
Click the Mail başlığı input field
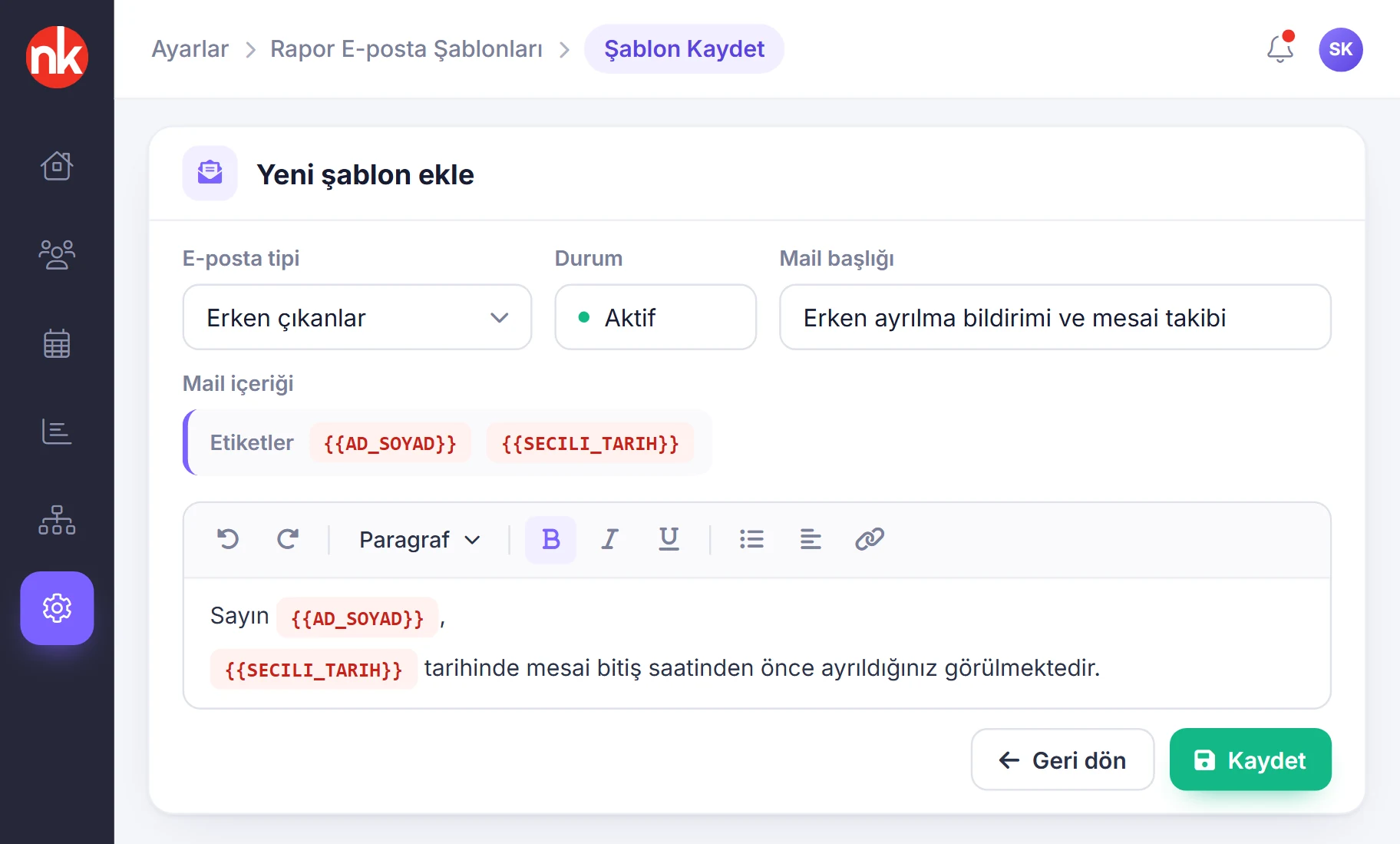point(1055,317)
